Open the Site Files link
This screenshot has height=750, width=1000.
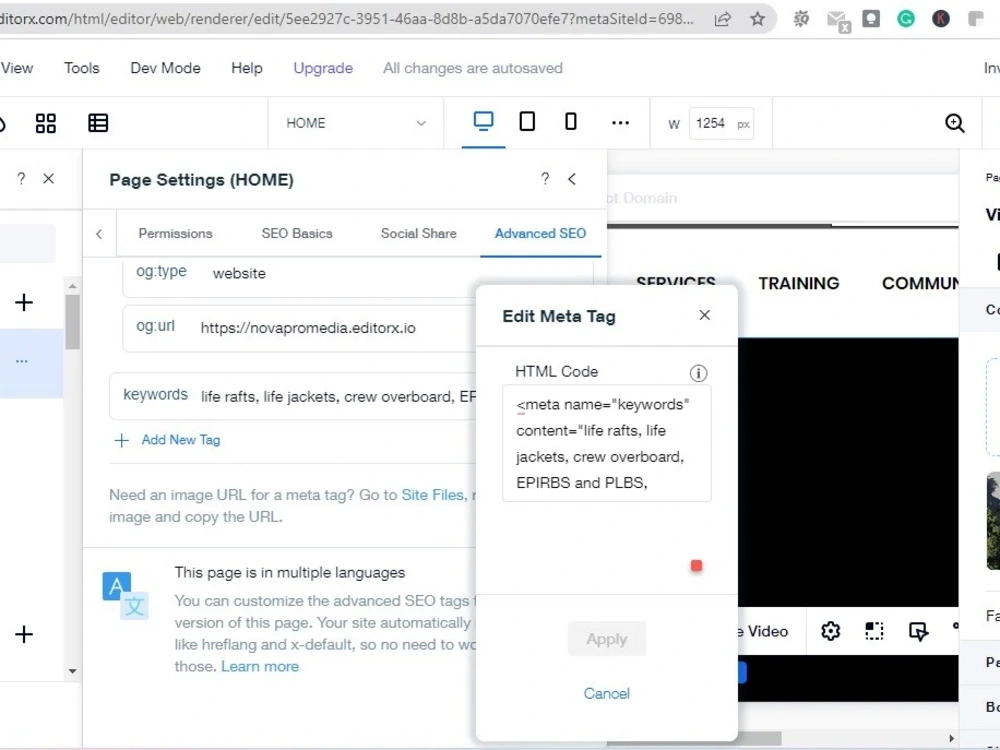[x=432, y=495]
